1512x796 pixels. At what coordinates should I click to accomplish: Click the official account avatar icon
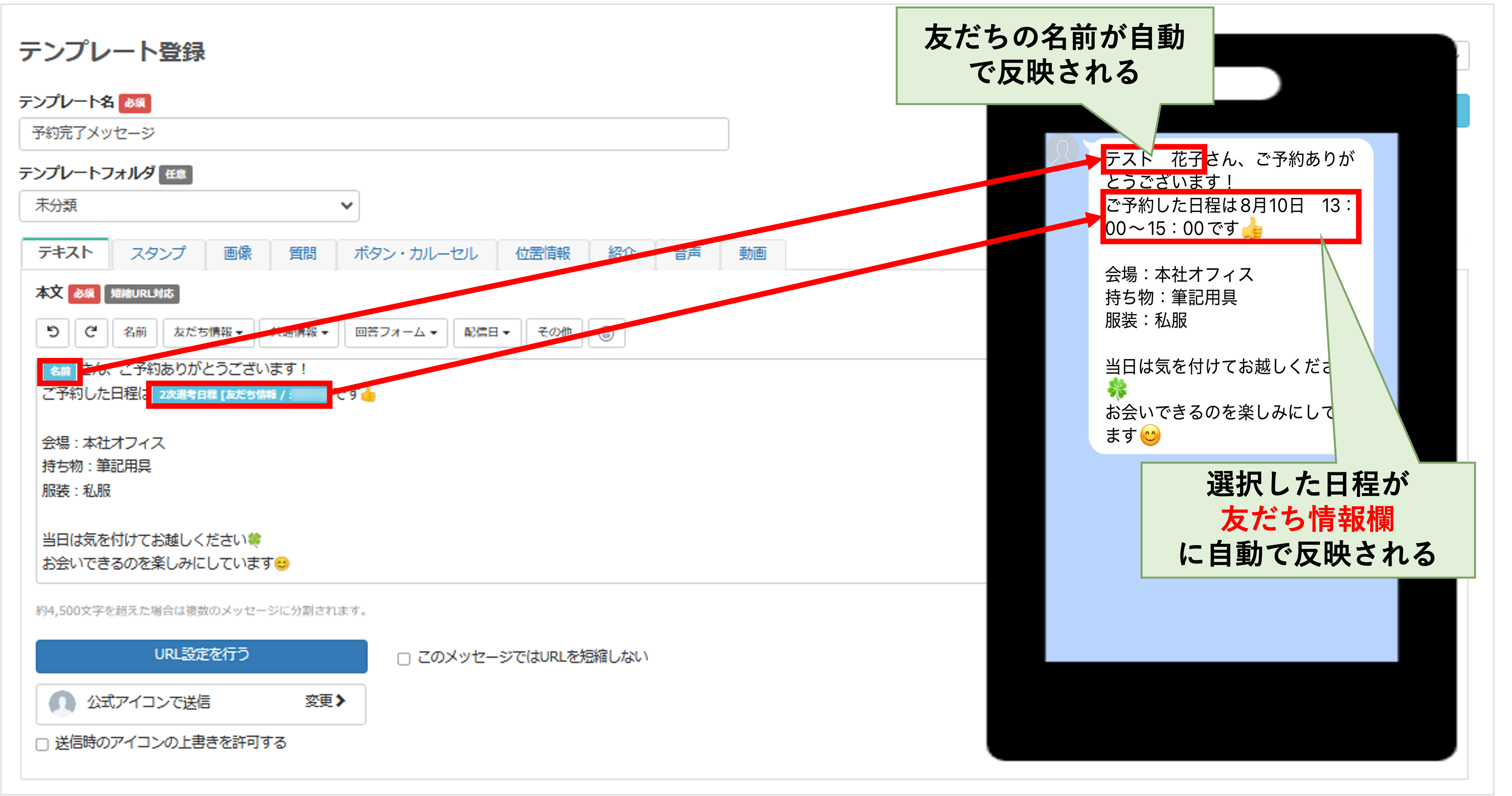(x=62, y=703)
